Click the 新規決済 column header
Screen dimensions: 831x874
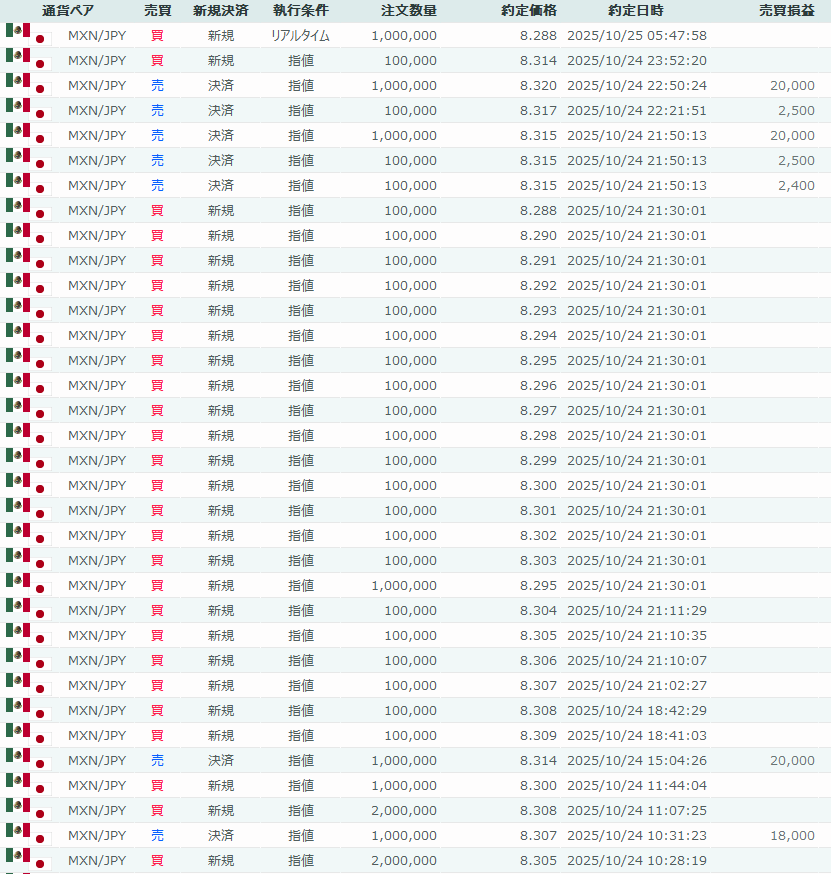[x=221, y=11]
